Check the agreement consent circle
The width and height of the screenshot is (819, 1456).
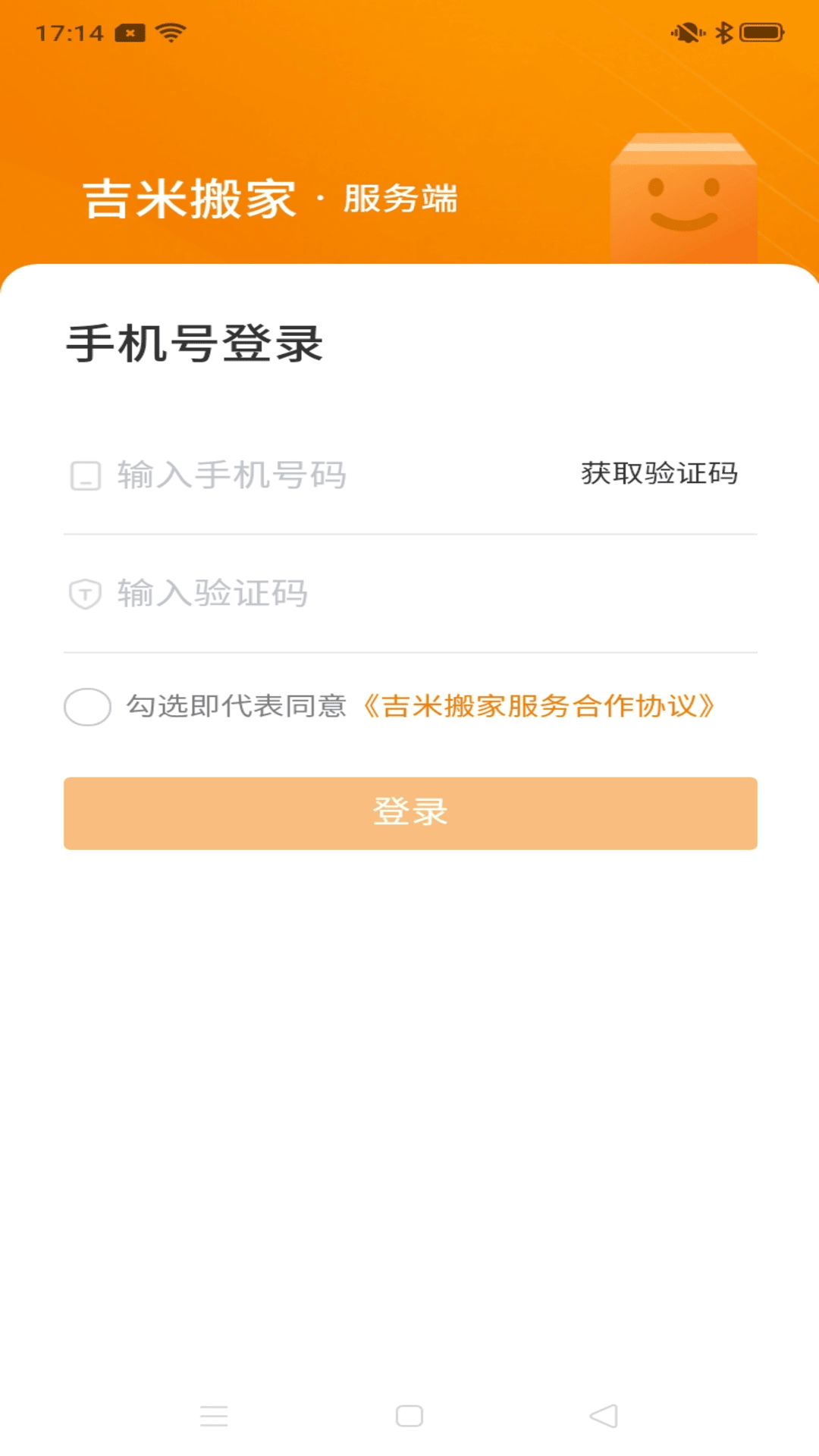point(87,707)
